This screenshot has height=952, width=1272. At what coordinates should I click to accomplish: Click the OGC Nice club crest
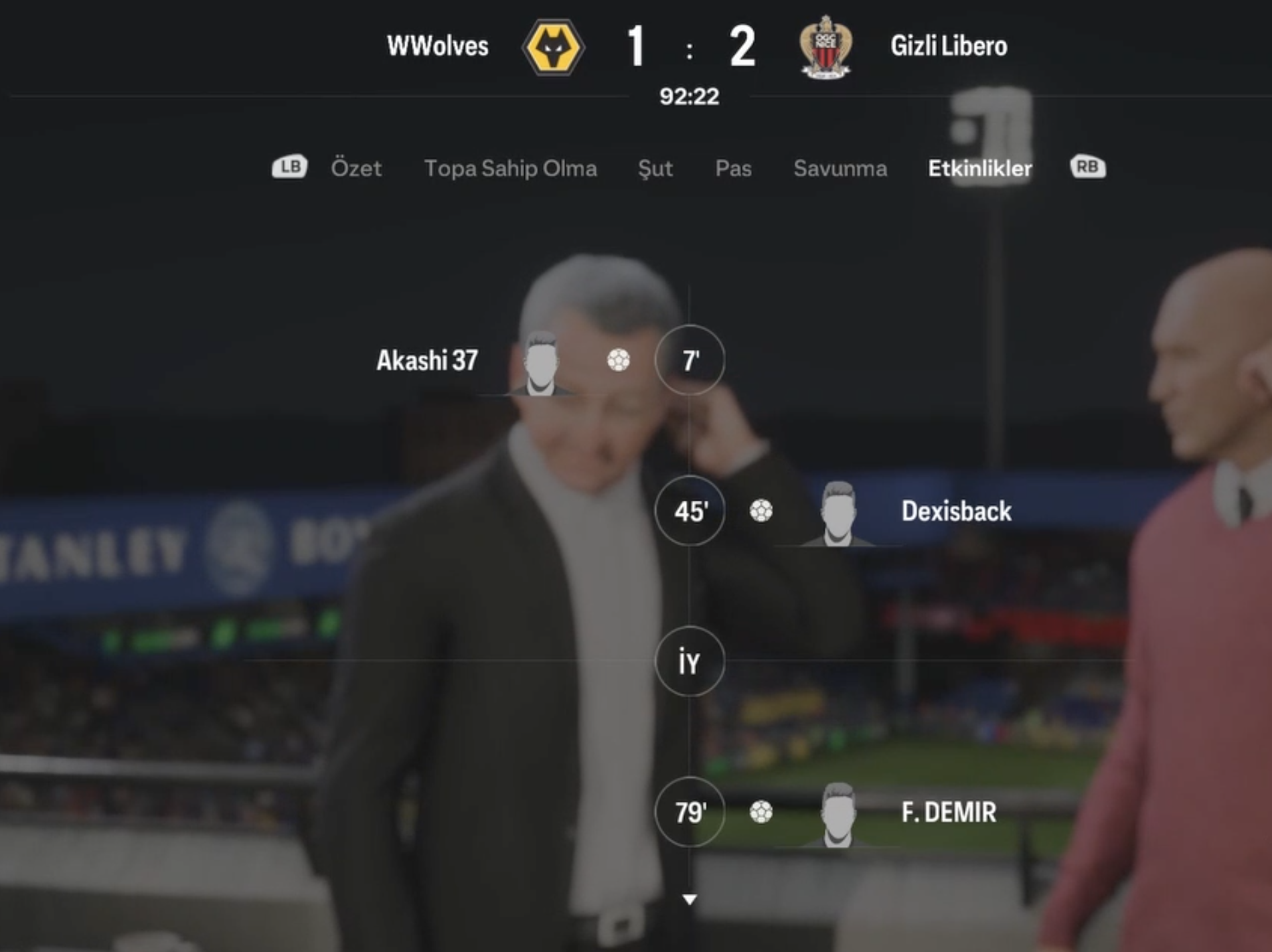point(825,47)
